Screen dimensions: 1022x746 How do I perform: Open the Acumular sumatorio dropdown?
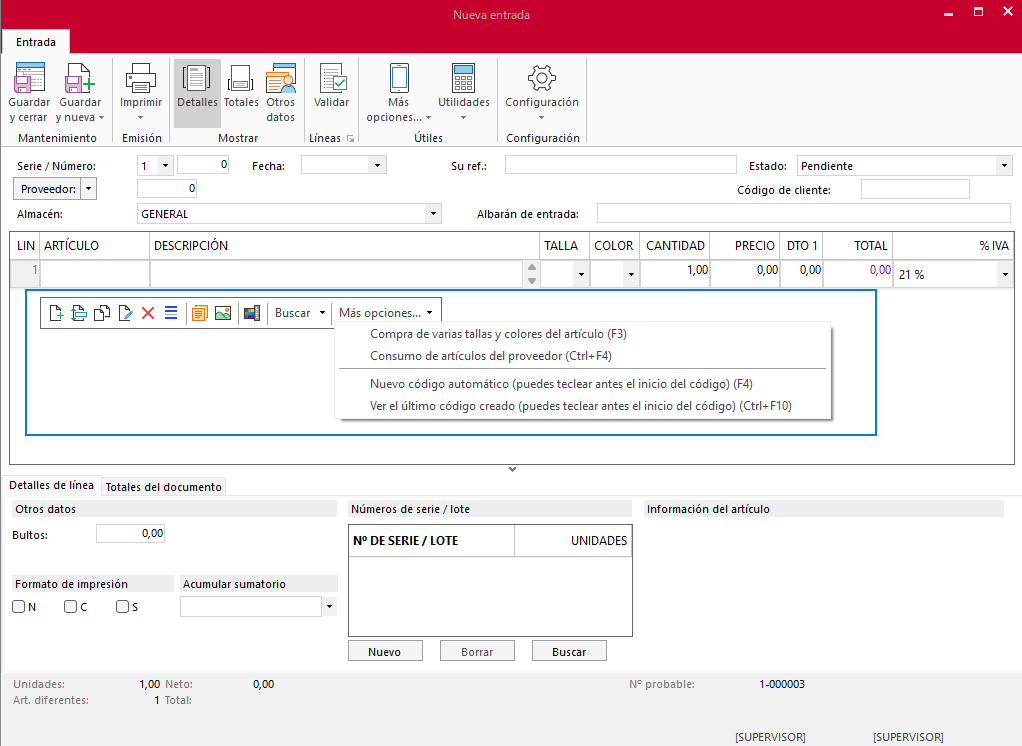pyautogui.click(x=330, y=607)
